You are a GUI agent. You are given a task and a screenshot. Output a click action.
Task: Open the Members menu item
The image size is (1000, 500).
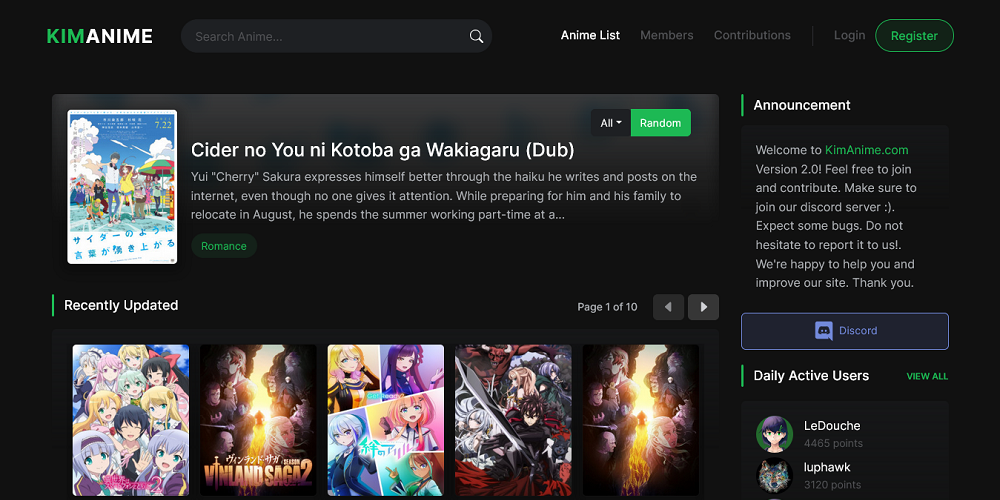pyautogui.click(x=666, y=36)
